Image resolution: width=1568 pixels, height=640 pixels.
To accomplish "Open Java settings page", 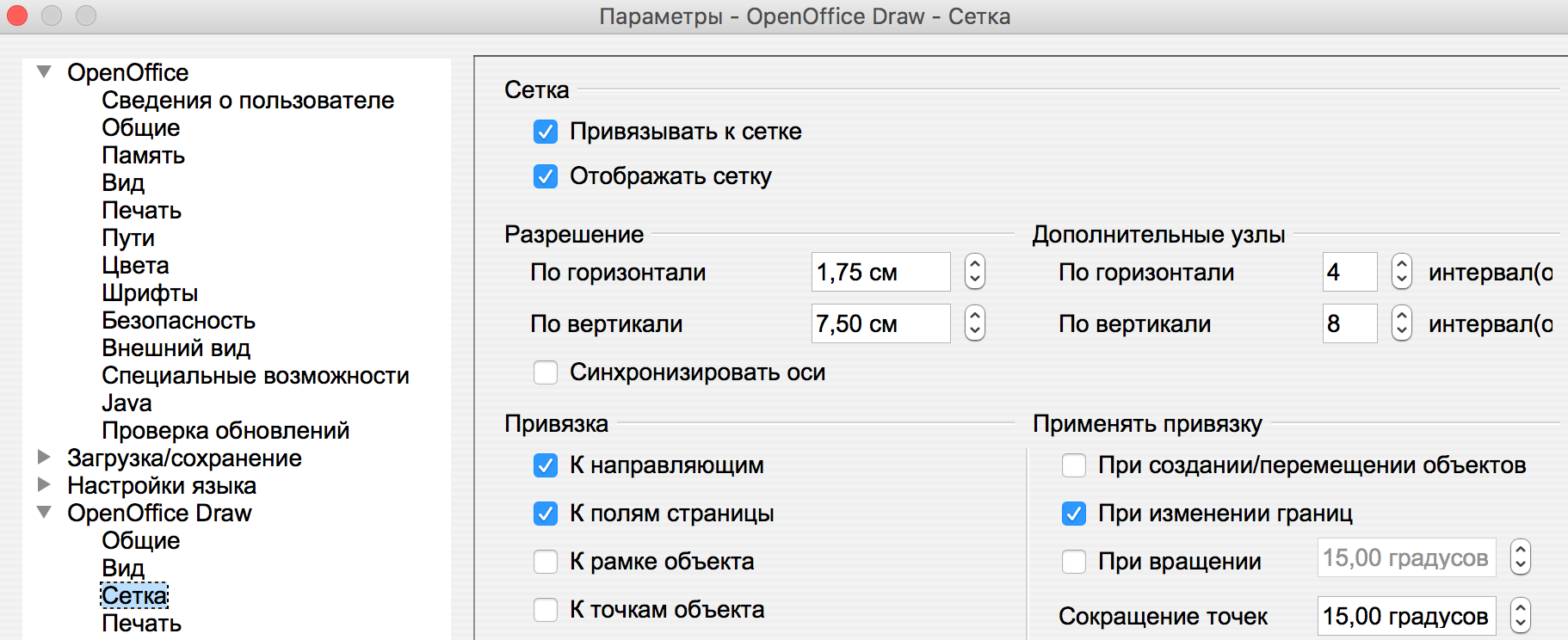I will point(127,403).
